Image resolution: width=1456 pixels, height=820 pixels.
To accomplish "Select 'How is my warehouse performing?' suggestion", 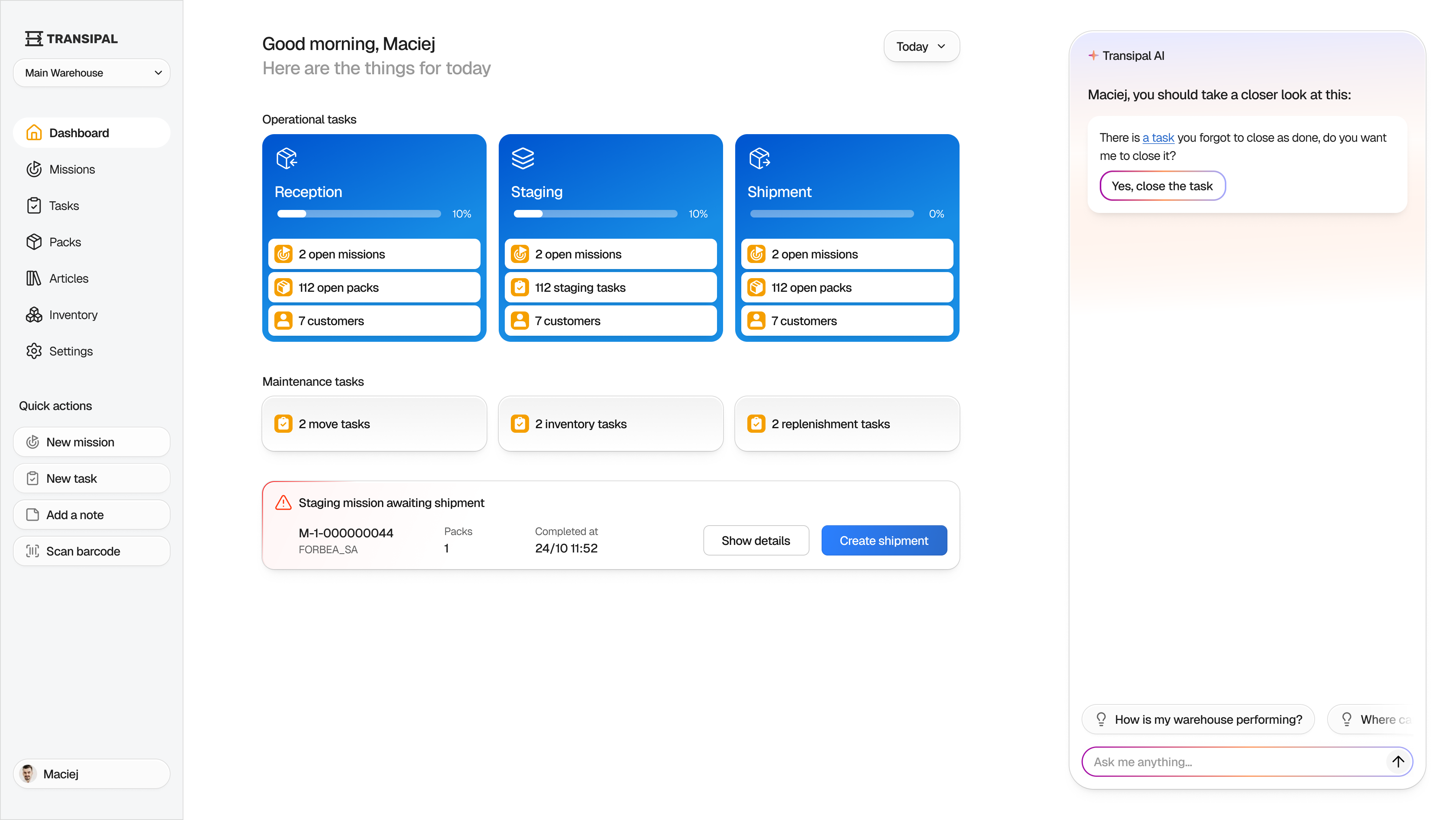I will click(1198, 719).
